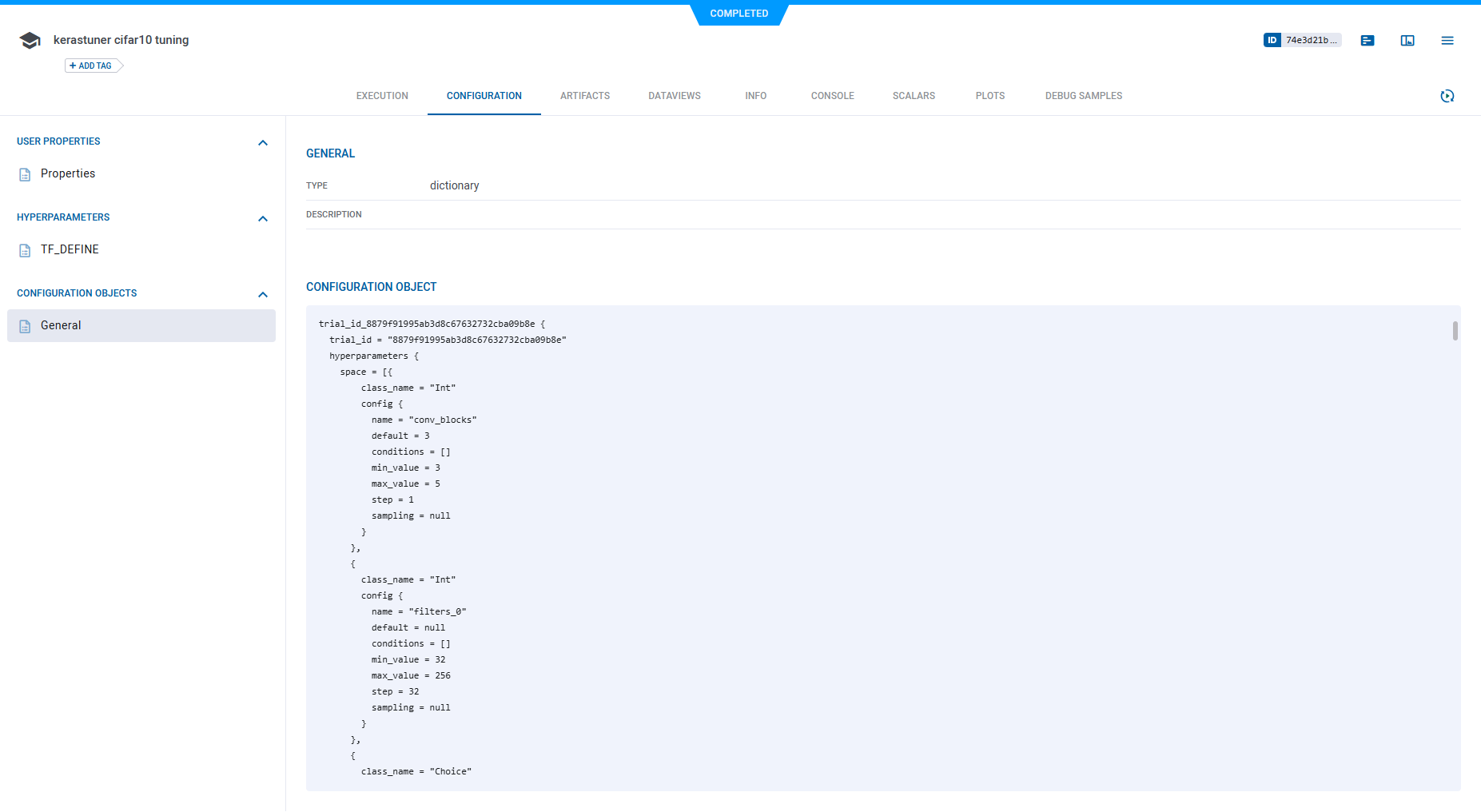The width and height of the screenshot is (1481, 812).
Task: Select General under Configuration Objects
Action: click(61, 325)
